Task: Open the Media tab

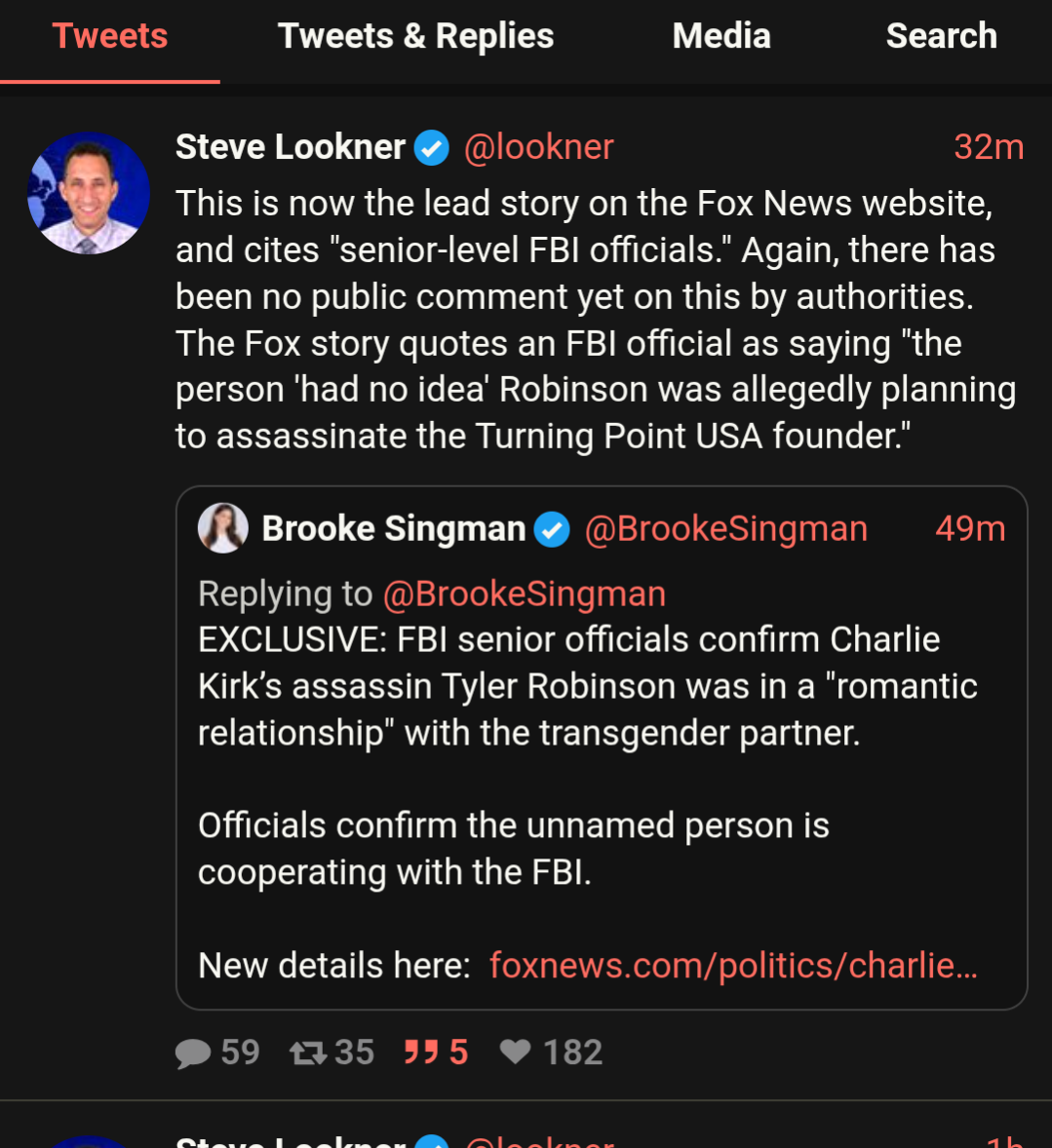Action: (721, 37)
